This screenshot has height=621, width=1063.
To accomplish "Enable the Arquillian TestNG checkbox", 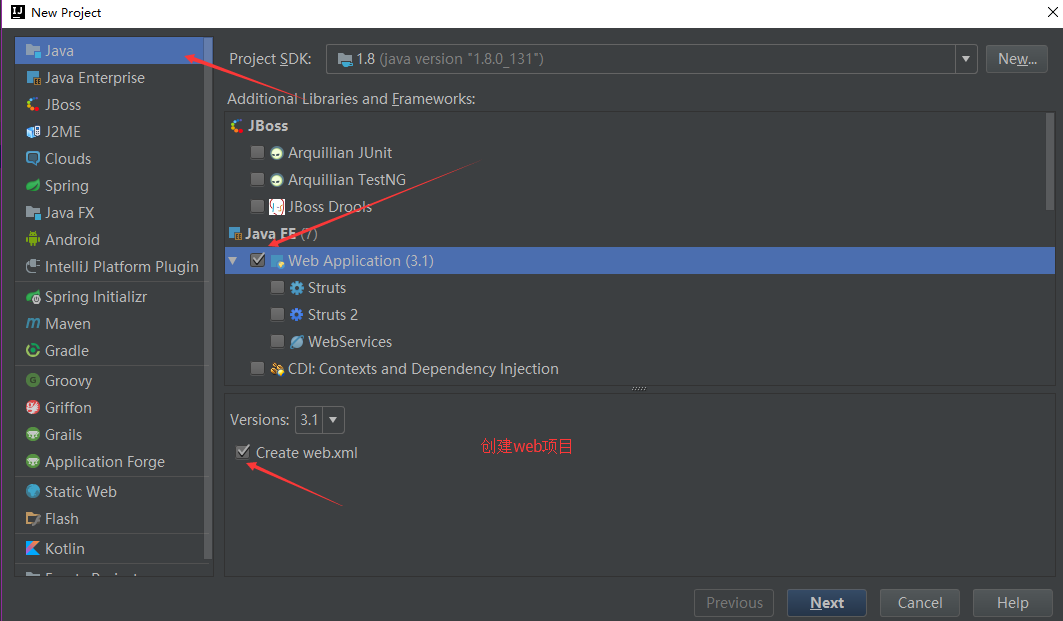I will [257, 180].
